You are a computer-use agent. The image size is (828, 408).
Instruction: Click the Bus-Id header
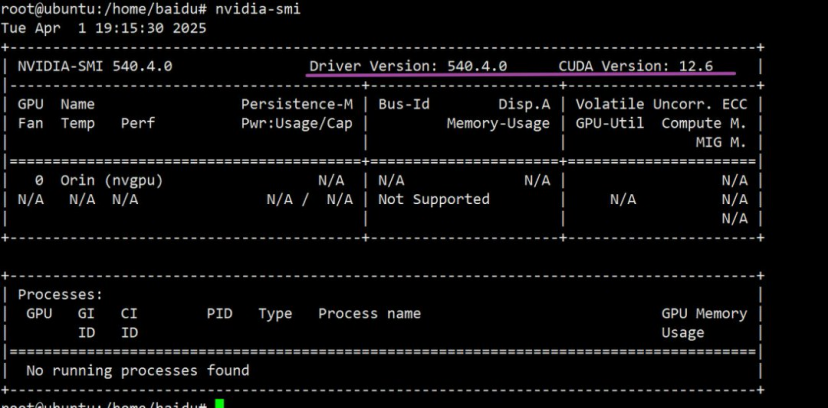coord(404,105)
